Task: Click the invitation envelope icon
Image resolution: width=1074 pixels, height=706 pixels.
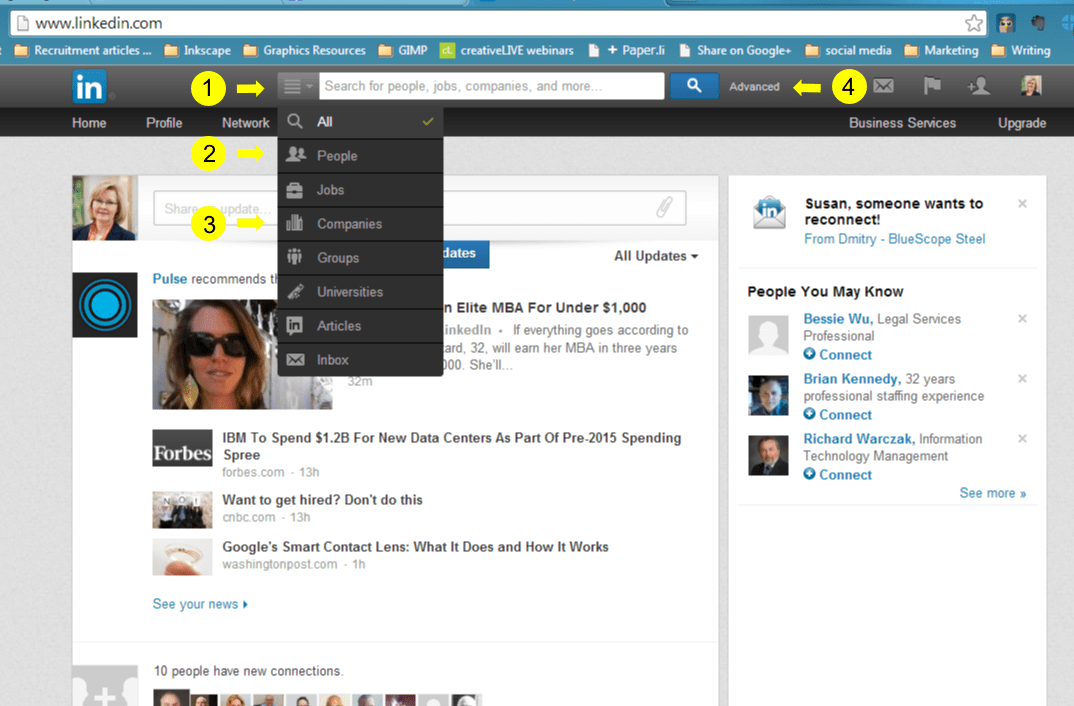Action: 769,212
